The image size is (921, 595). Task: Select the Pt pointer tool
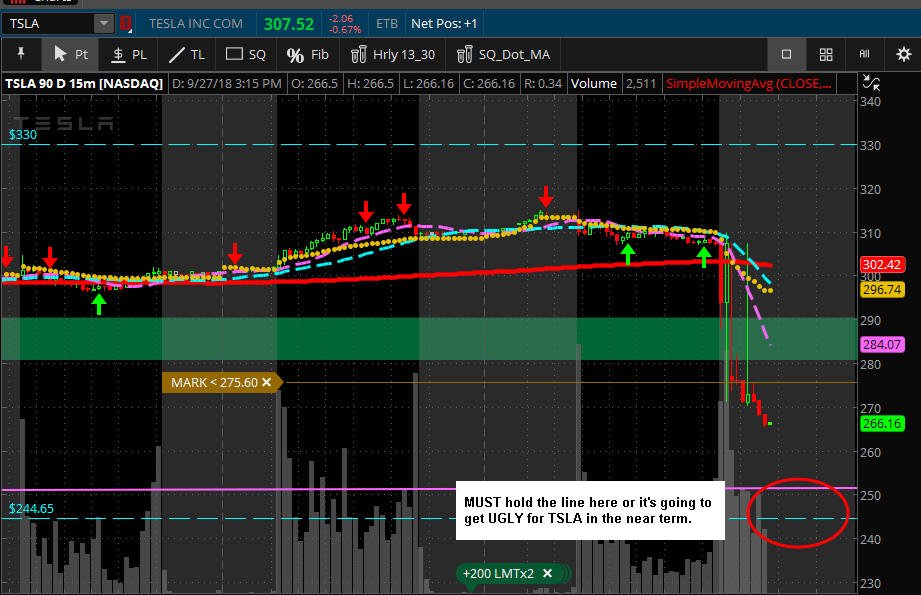point(70,55)
